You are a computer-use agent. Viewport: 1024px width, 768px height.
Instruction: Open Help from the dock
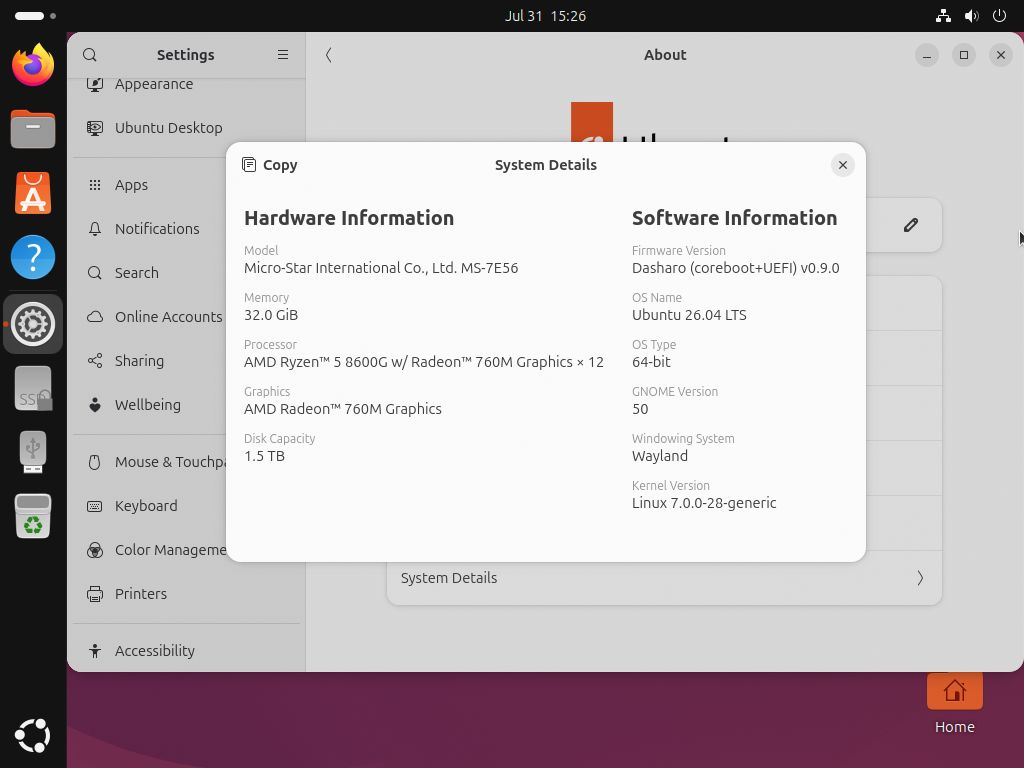pos(33,257)
